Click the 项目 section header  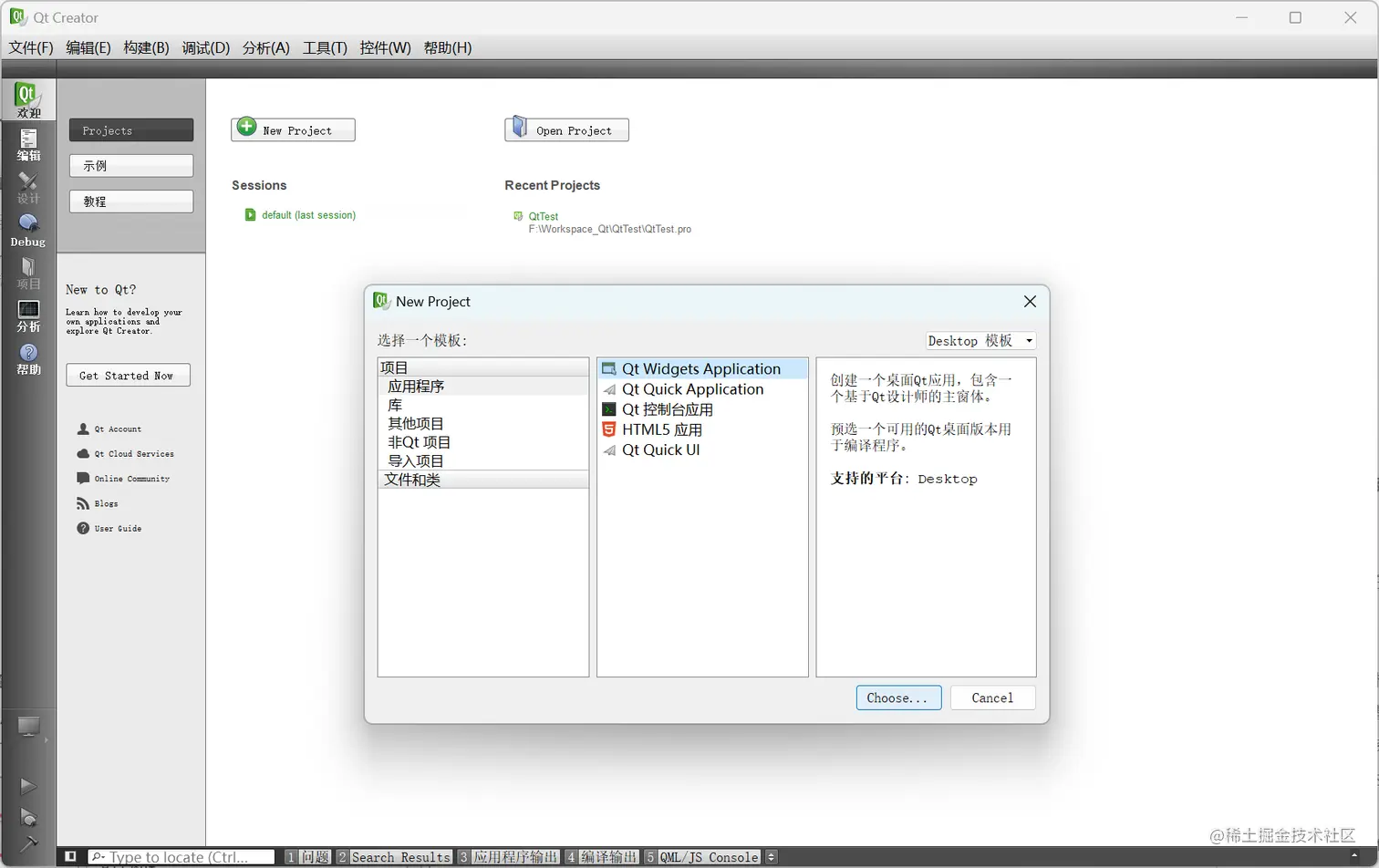pyautogui.click(x=483, y=367)
